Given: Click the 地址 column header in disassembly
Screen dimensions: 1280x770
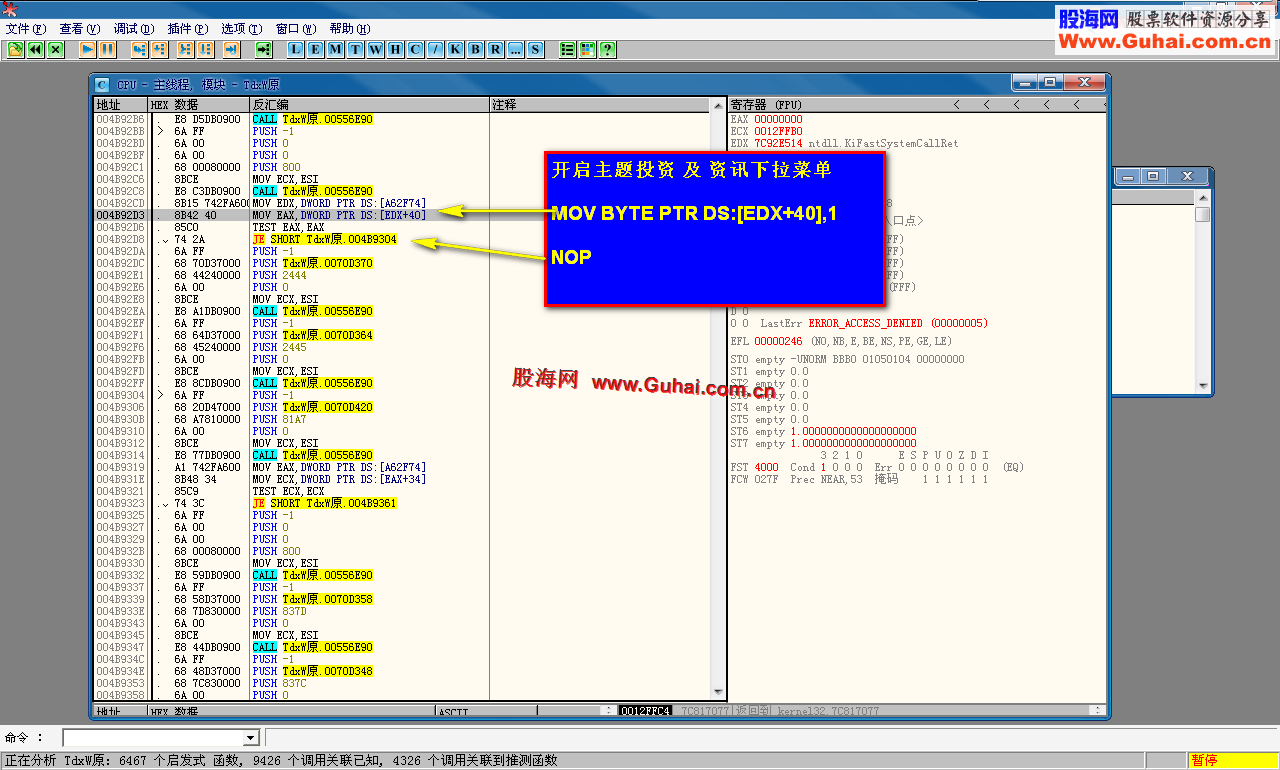Looking at the screenshot, I should pyautogui.click(x=120, y=104).
